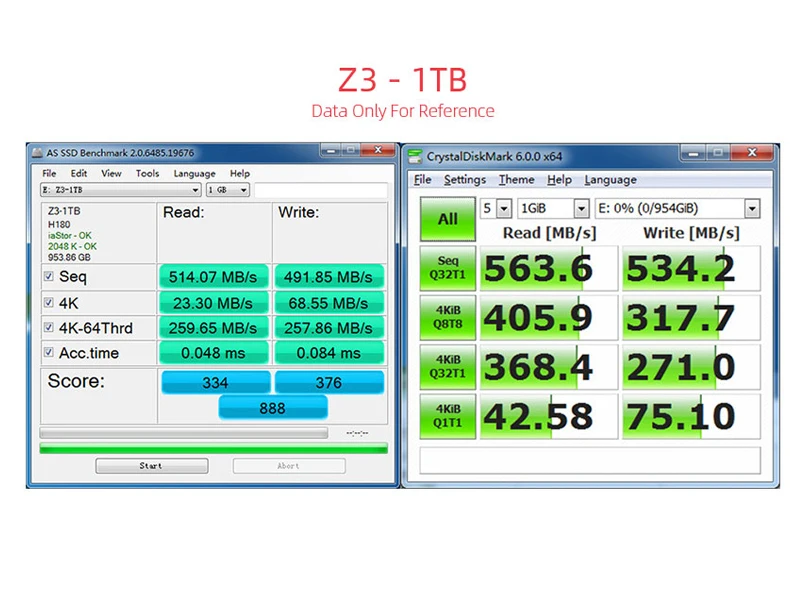Open the 1GiB test size dropdown
The image size is (790, 589).
tap(553, 208)
